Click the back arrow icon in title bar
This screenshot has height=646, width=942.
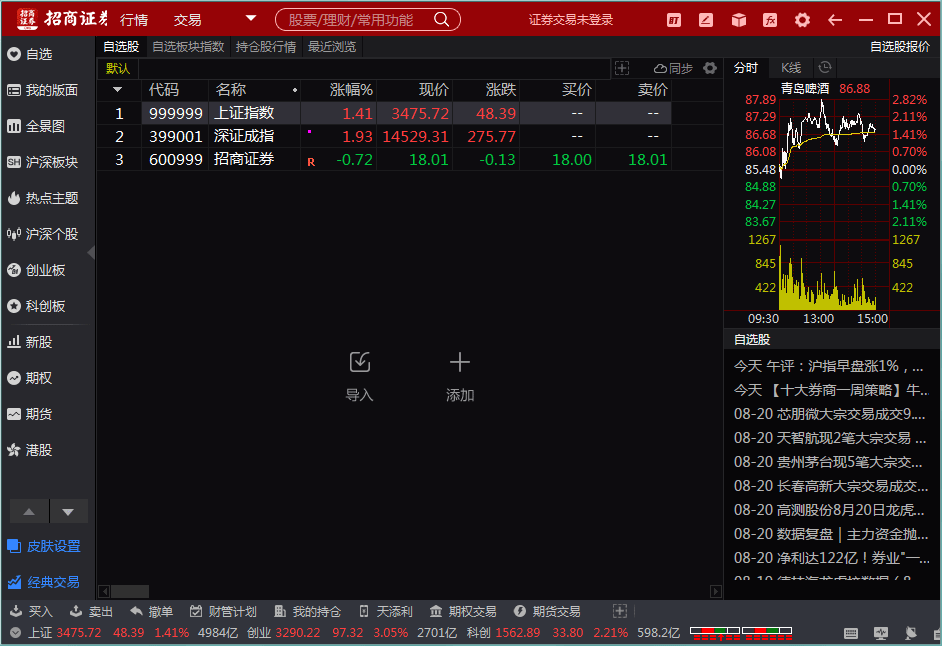[x=834, y=20]
